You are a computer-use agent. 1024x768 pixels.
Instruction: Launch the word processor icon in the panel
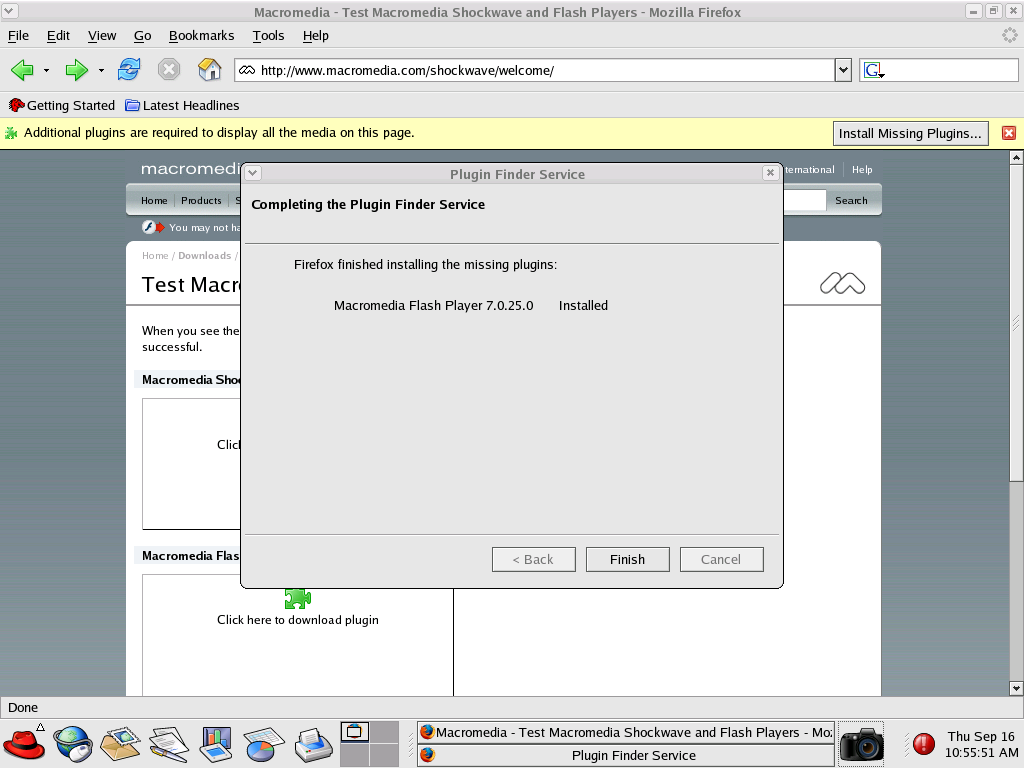tap(168, 744)
